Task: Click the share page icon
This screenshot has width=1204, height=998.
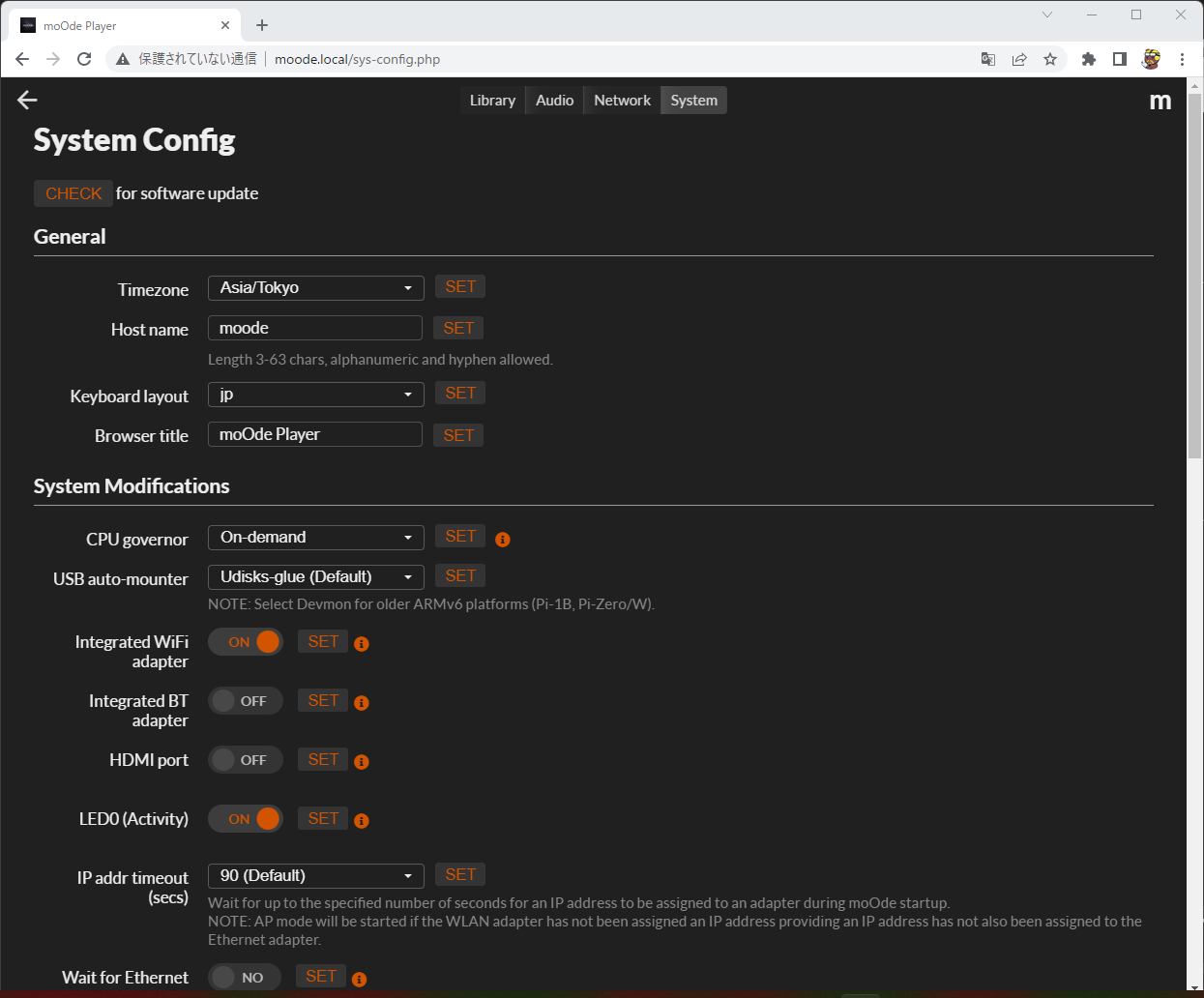Action: coord(1019,59)
